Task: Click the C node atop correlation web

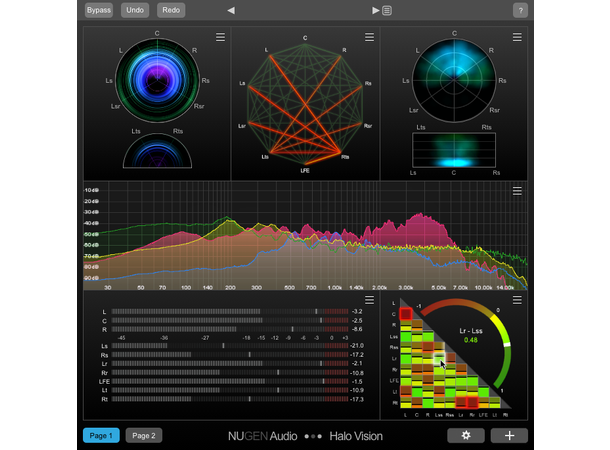Action: click(305, 38)
